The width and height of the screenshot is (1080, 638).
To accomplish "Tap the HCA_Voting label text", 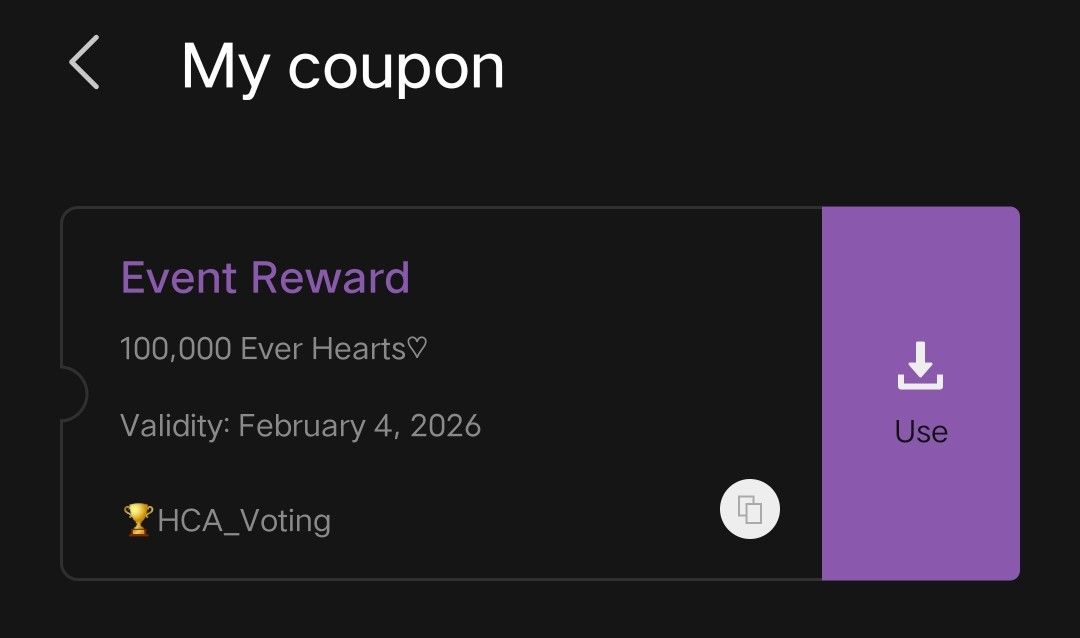I will [x=244, y=521].
